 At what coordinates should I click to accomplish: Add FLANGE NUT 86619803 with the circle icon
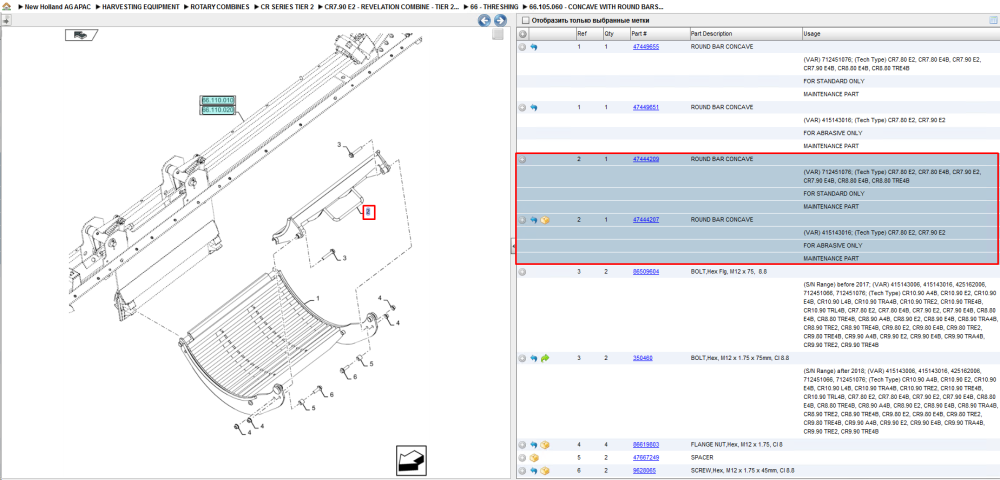(x=522, y=445)
